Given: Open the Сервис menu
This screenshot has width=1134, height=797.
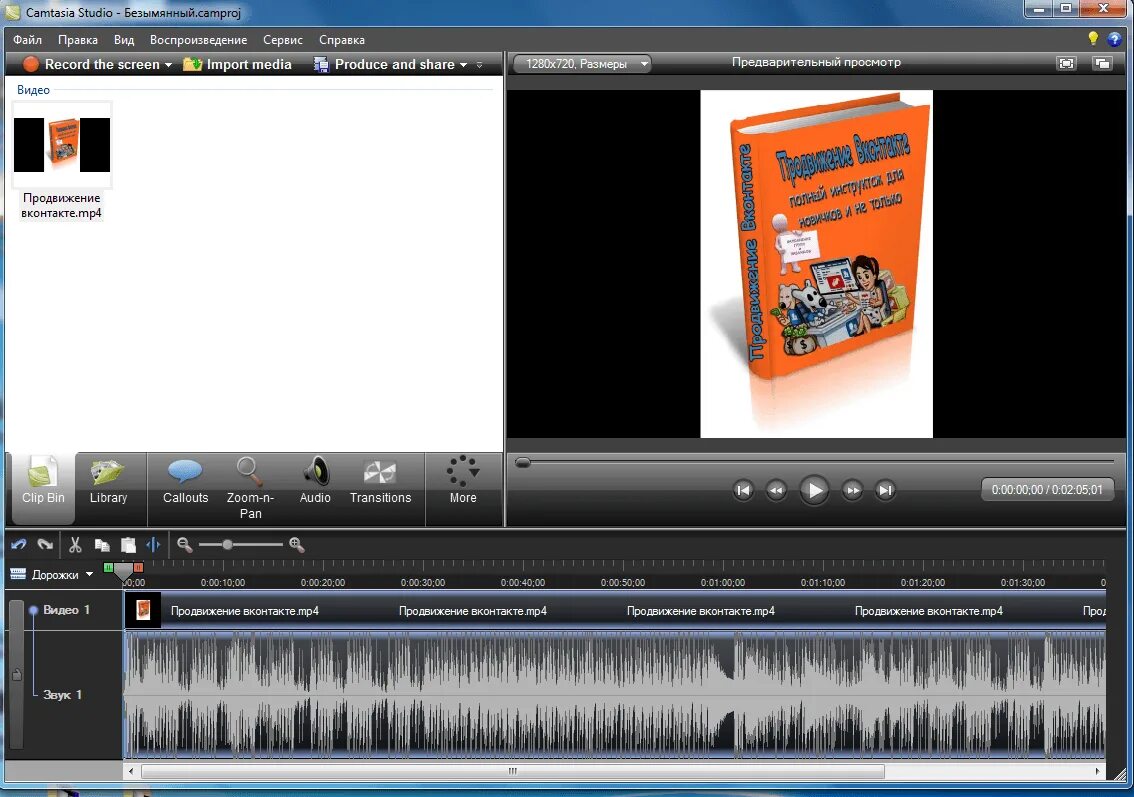Looking at the screenshot, I should click(x=283, y=40).
